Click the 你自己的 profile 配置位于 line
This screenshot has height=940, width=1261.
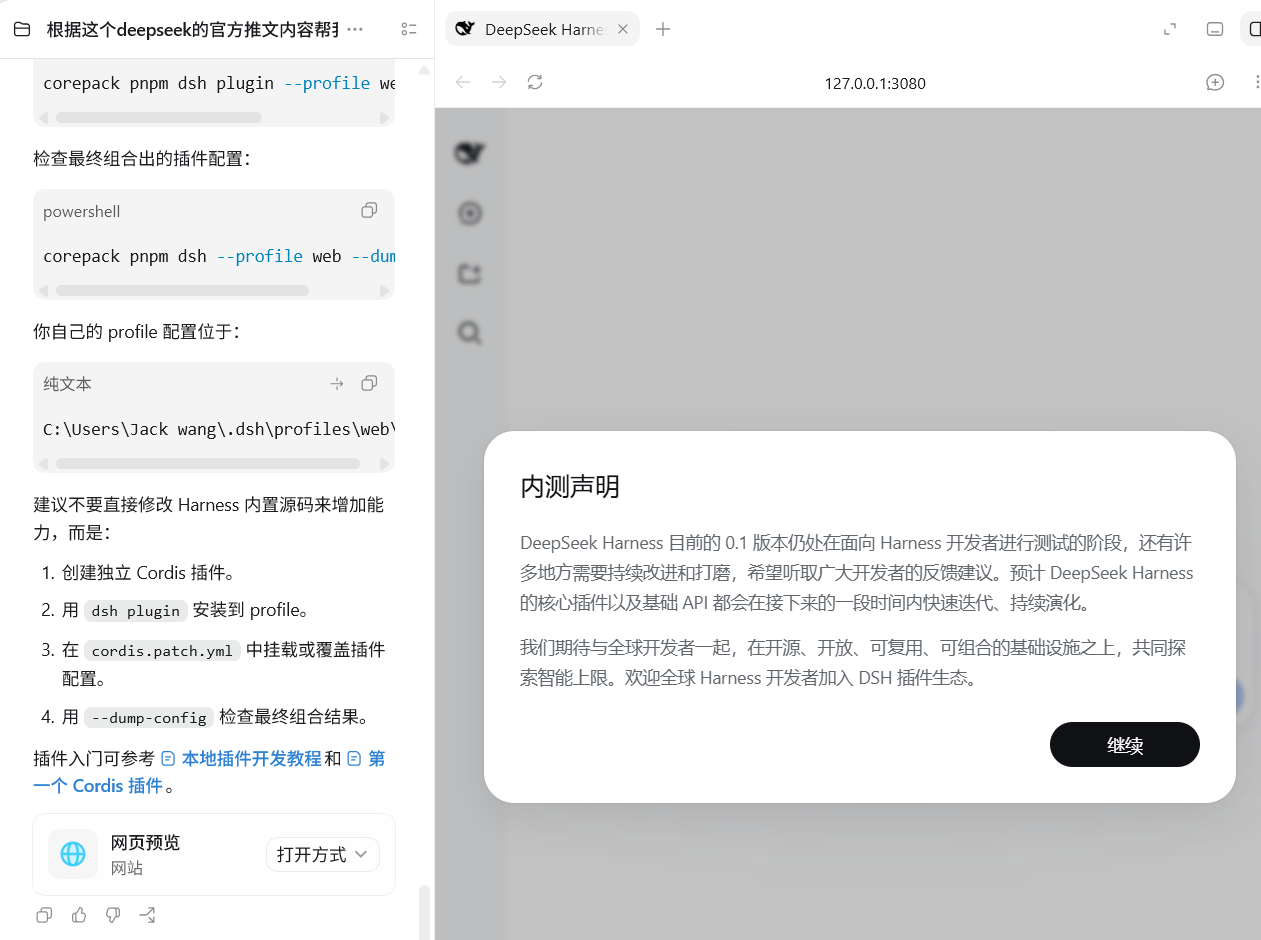pos(137,331)
